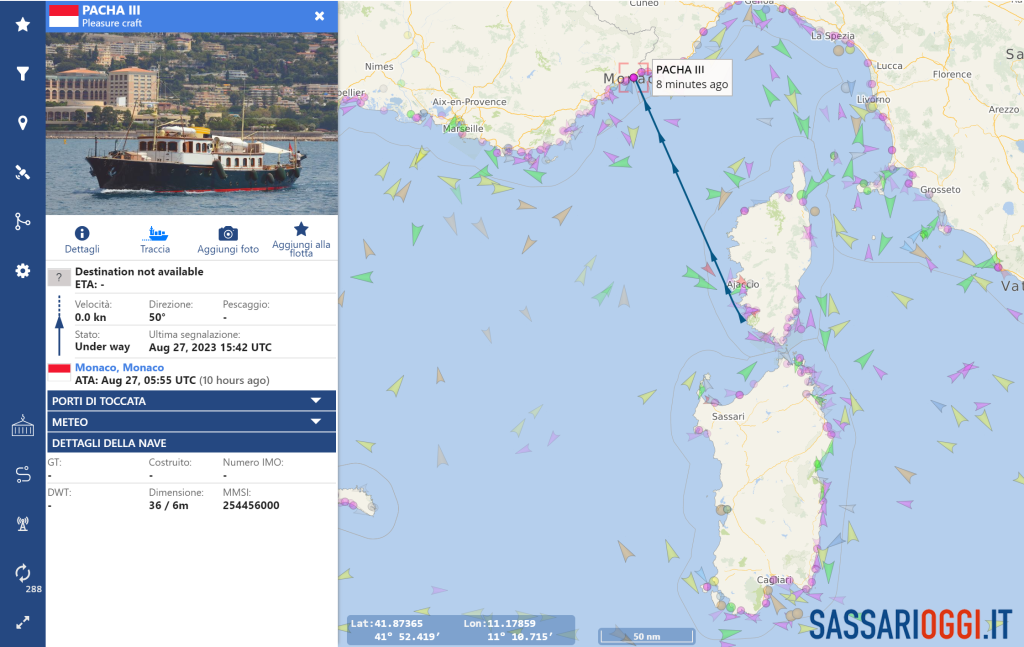The width and height of the screenshot is (1024, 647).
Task: Expand the METEO section
Action: 191,422
